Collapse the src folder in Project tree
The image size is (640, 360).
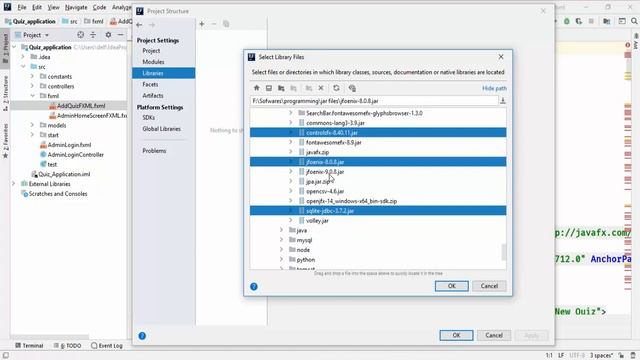[x=23, y=67]
